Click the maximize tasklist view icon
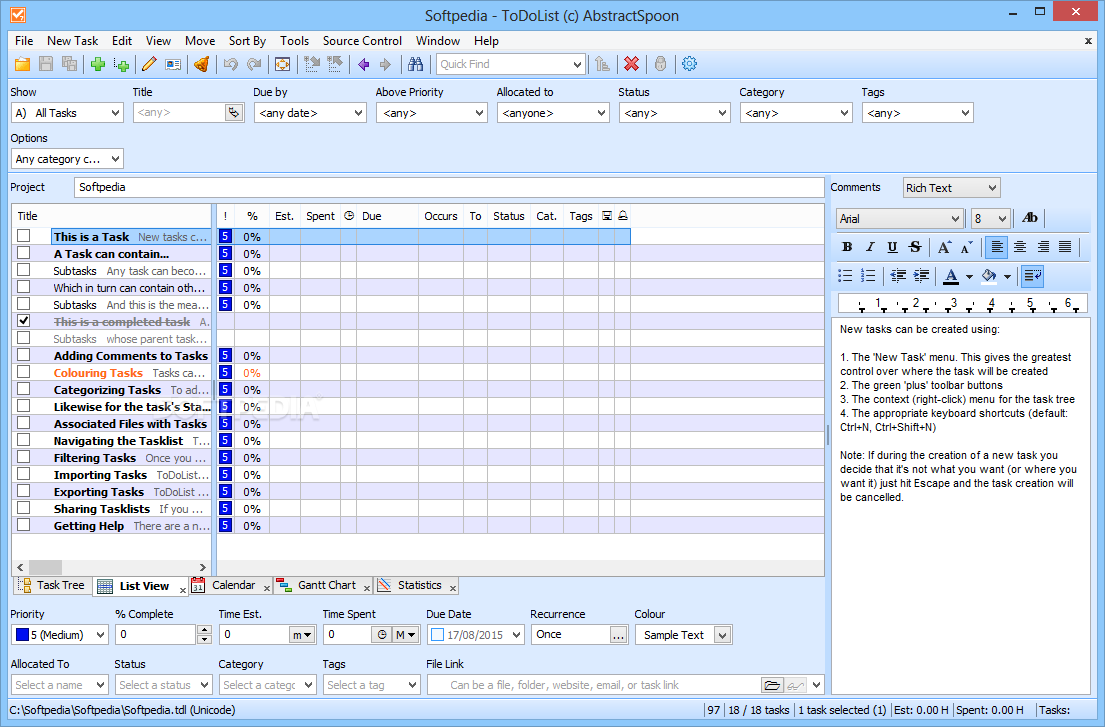Image resolution: width=1105 pixels, height=727 pixels. pyautogui.click(x=283, y=64)
